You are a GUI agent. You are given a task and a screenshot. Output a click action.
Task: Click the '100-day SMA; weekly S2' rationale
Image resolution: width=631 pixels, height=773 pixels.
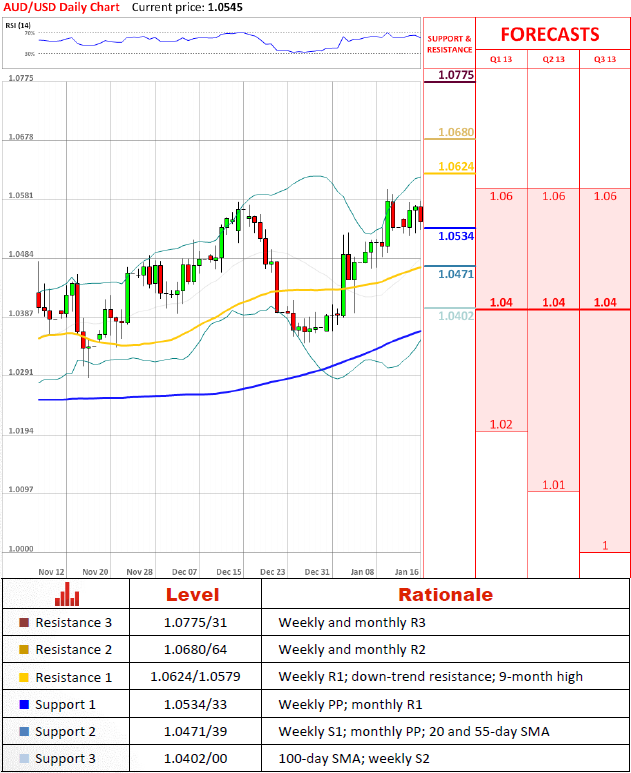click(354, 759)
